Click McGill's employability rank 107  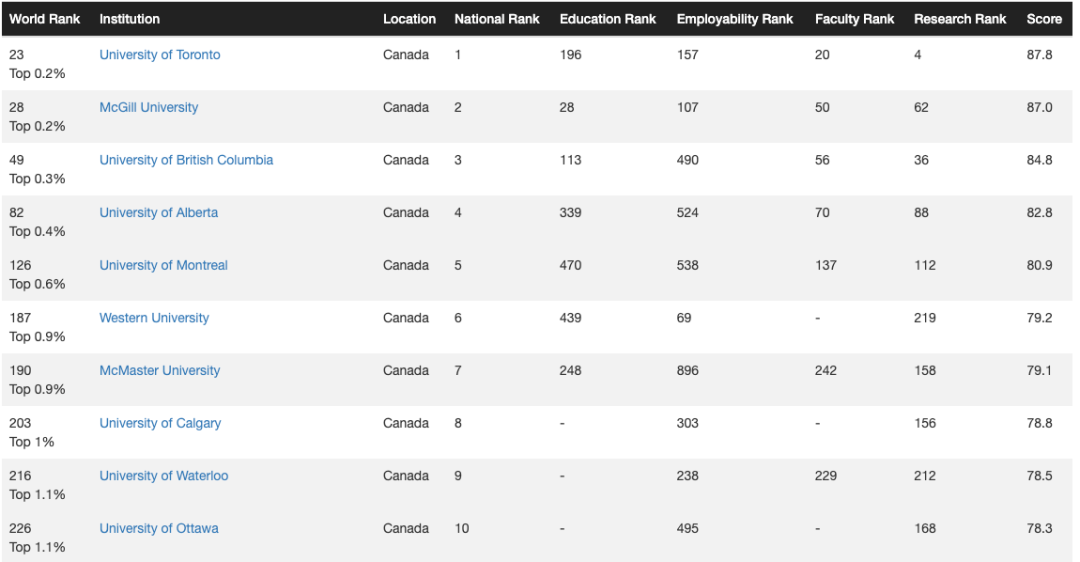pos(687,107)
